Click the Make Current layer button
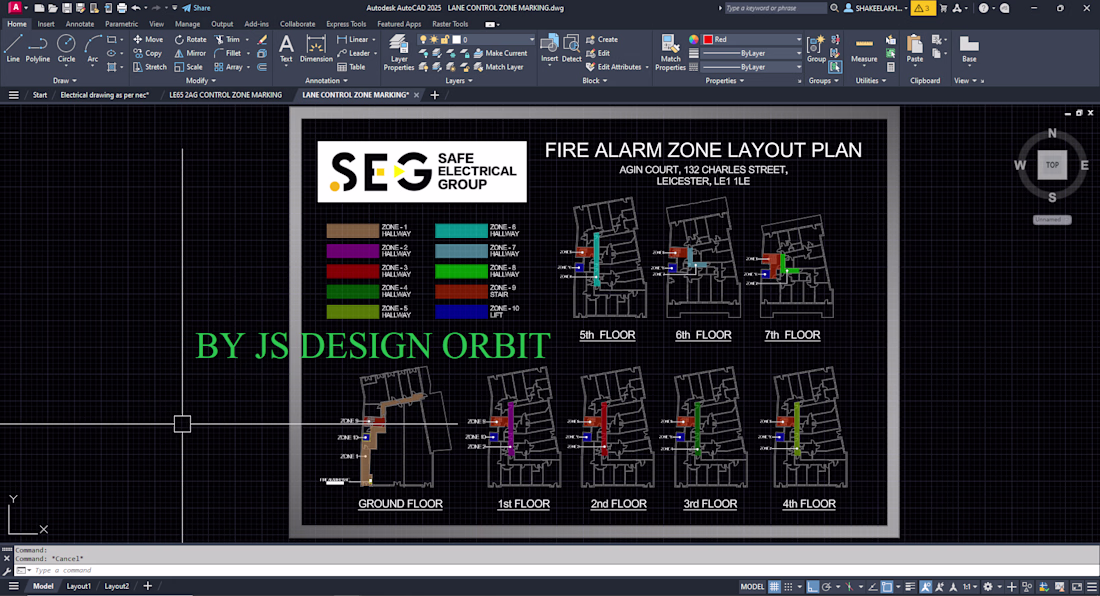Image resolution: width=1100 pixels, height=596 pixels. pos(500,53)
